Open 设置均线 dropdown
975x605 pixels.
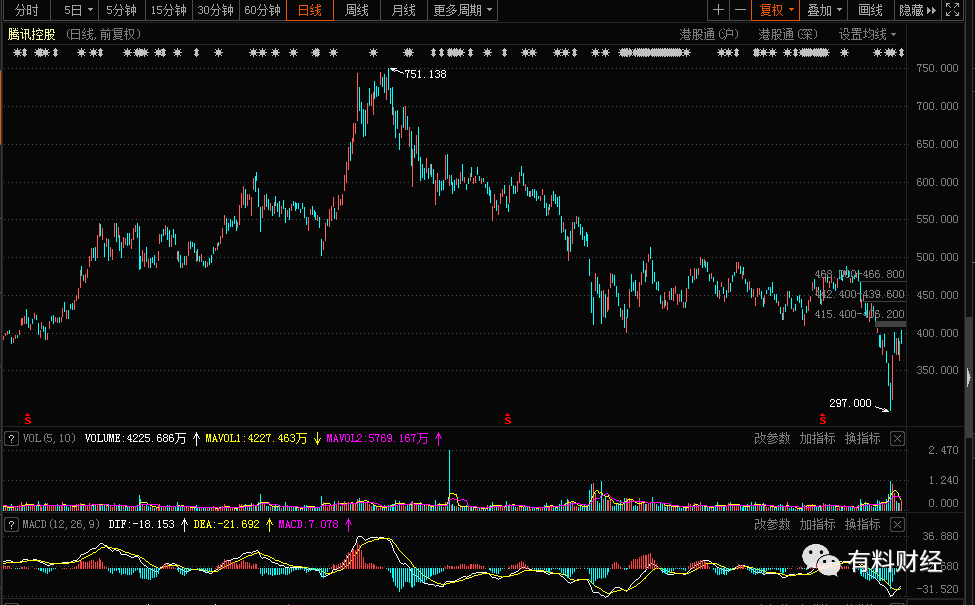click(x=867, y=34)
